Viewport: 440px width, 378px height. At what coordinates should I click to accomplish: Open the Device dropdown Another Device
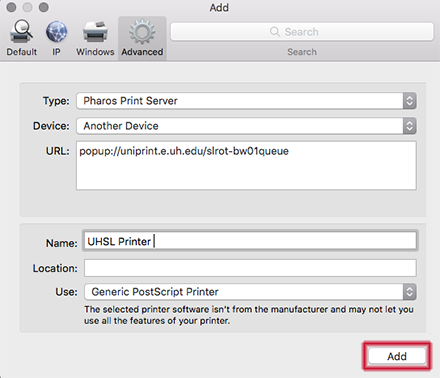[x=246, y=126]
